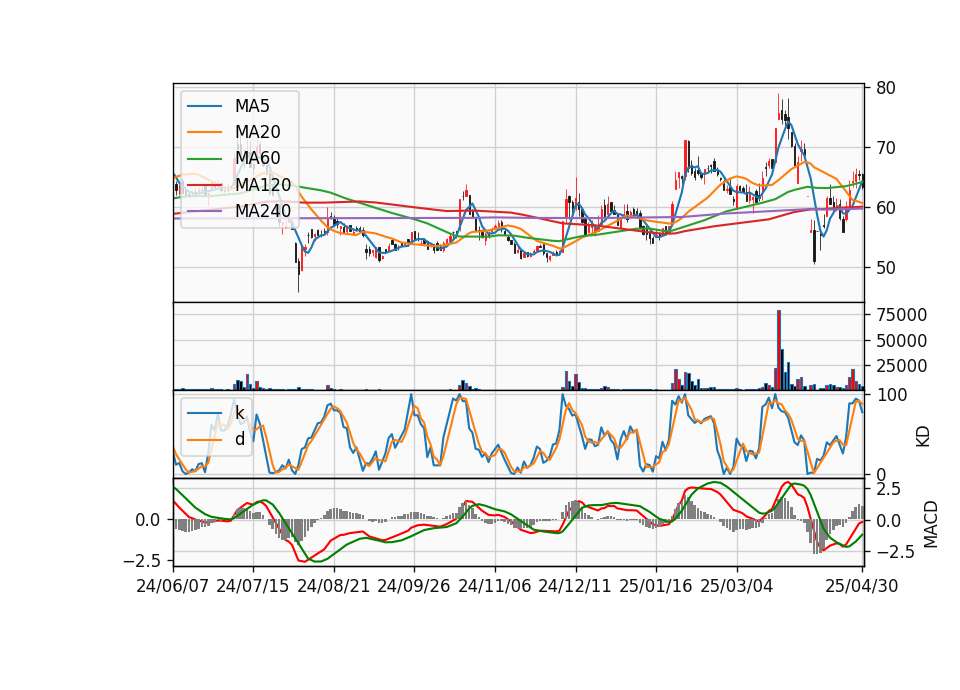Click the 25/04/30 date axis label
The width and height of the screenshot is (960, 690).
click(862, 586)
